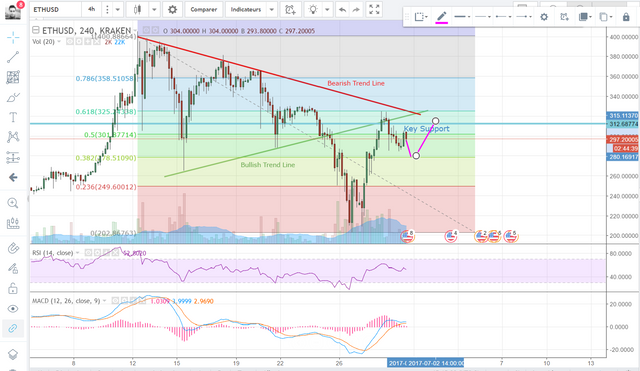The image size is (640, 371).
Task: Toggle hide all drawings eye icon
Action: 13,309
